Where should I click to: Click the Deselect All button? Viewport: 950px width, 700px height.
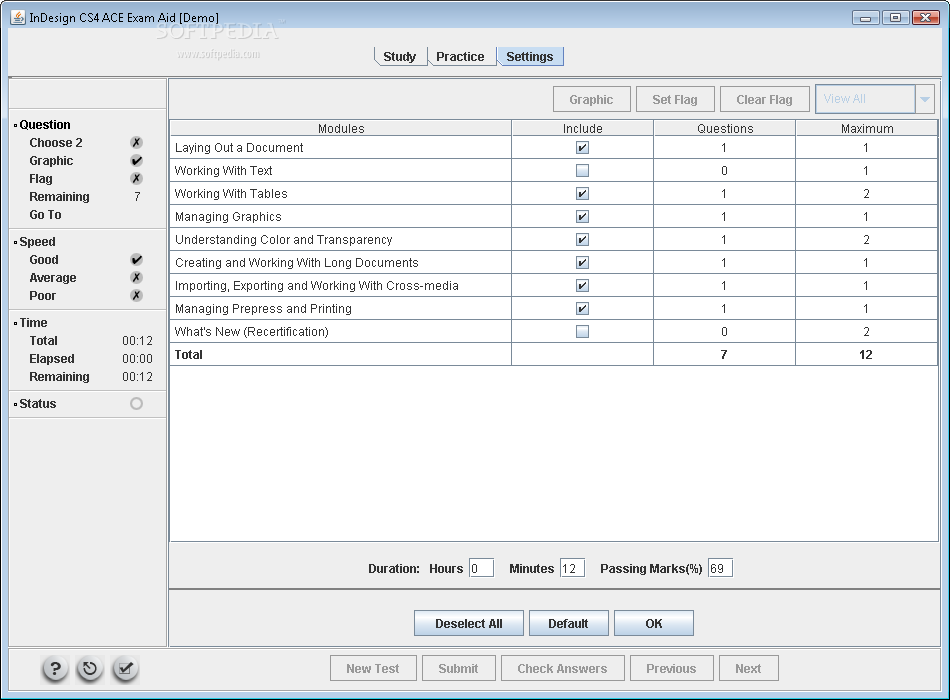[x=469, y=624]
